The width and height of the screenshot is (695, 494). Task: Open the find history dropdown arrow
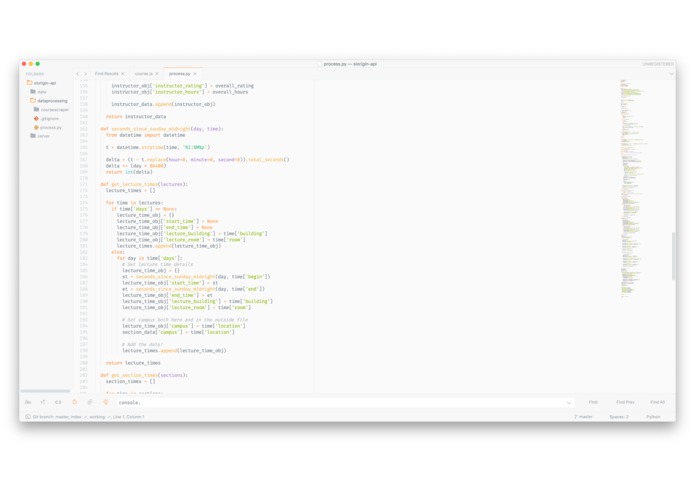pyautogui.click(x=569, y=402)
